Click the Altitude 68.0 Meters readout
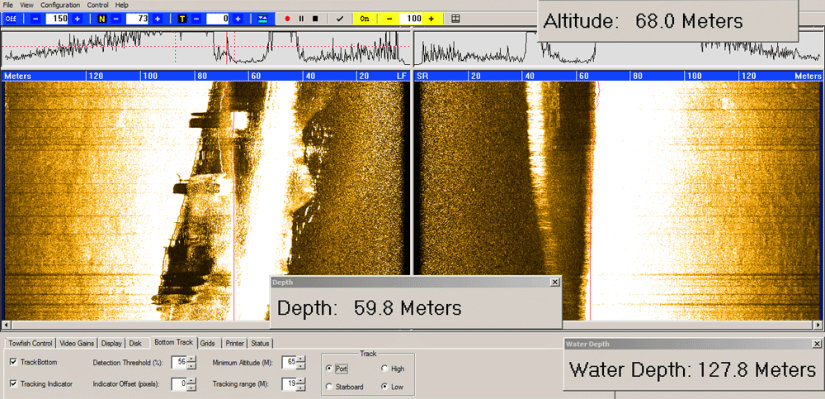Viewport: 825px width, 399px height. click(x=642, y=22)
